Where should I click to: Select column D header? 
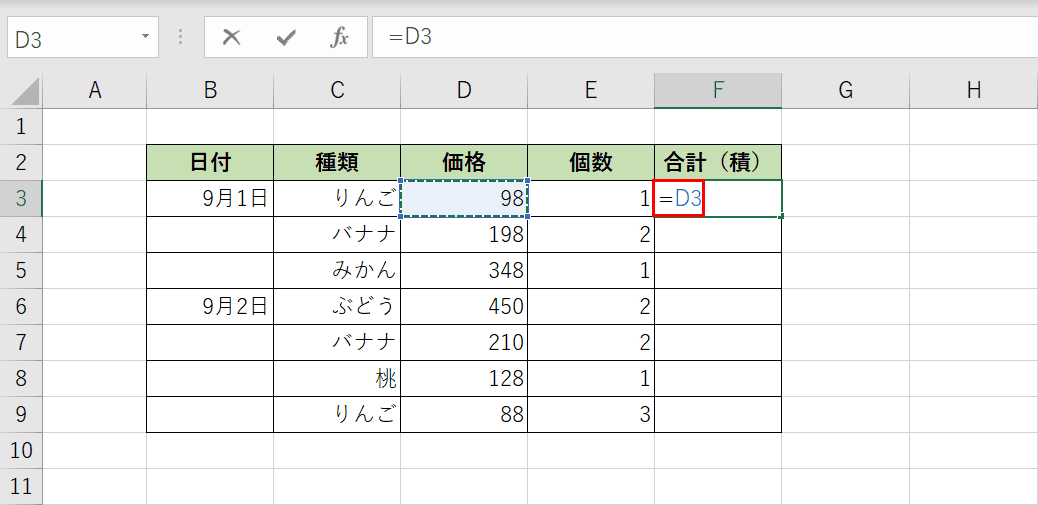pyautogui.click(x=464, y=91)
